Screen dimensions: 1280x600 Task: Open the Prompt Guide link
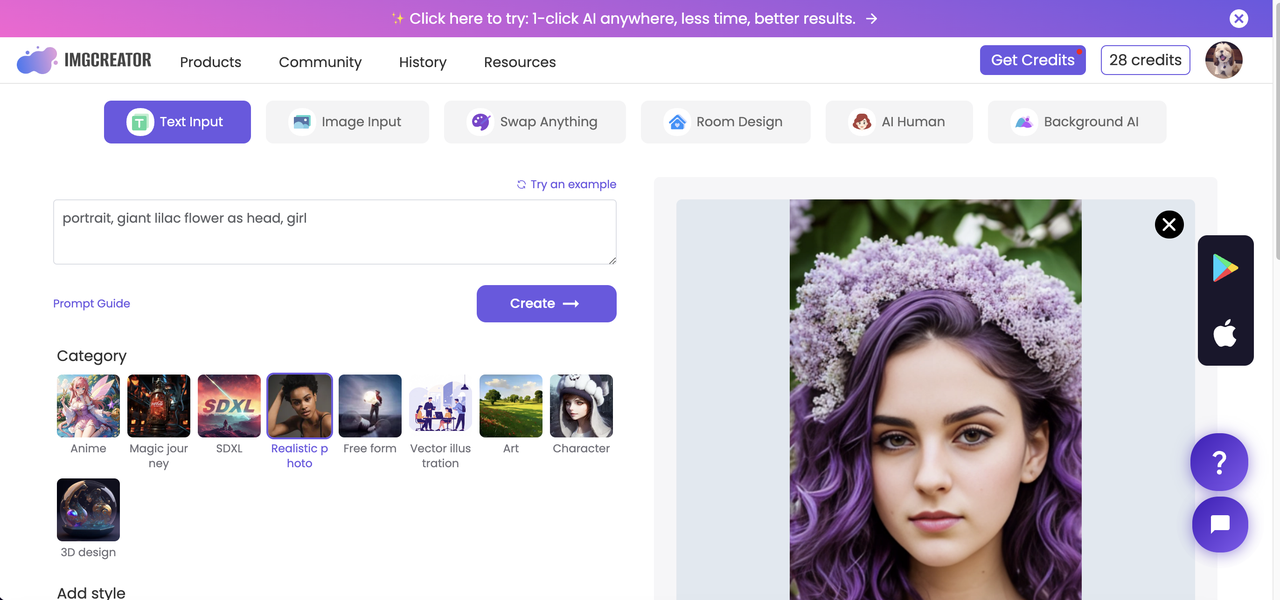(x=92, y=303)
